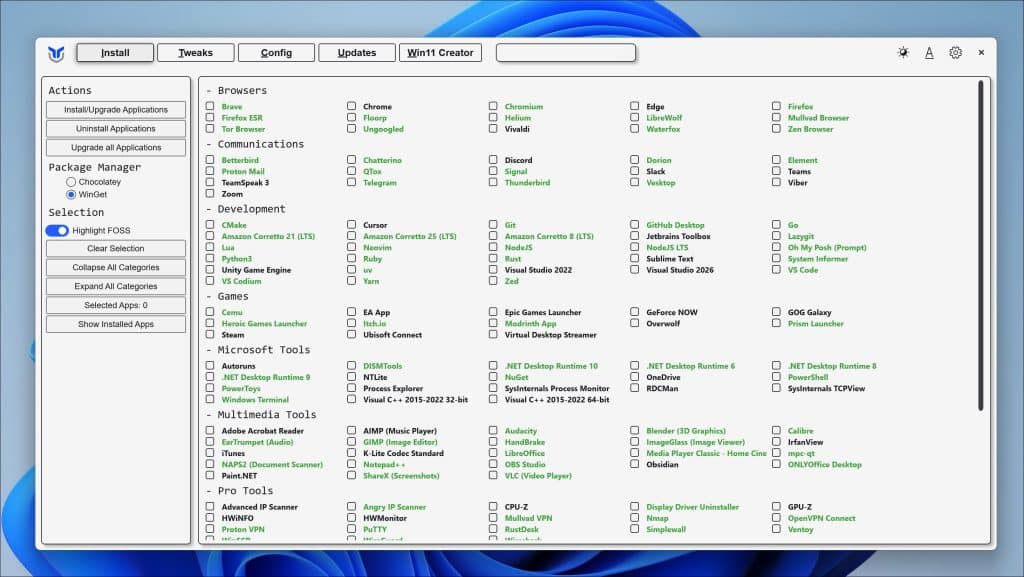This screenshot has height=577, width=1024.
Task: Click the Display Driver Uninstaller label
Action: 692,507
